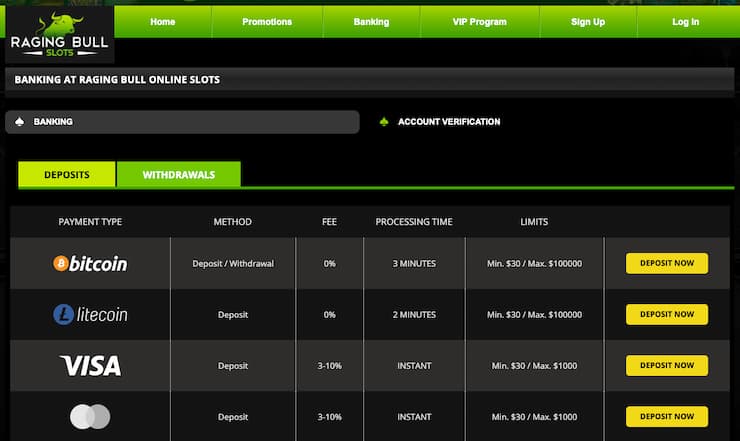The width and height of the screenshot is (740, 441).
Task: Click Visa's 'Min. $30 / Max. $1000' limits
Action: pos(534,366)
